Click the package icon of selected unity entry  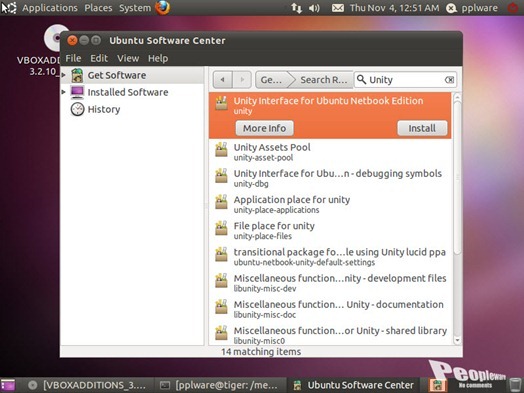[x=221, y=103]
